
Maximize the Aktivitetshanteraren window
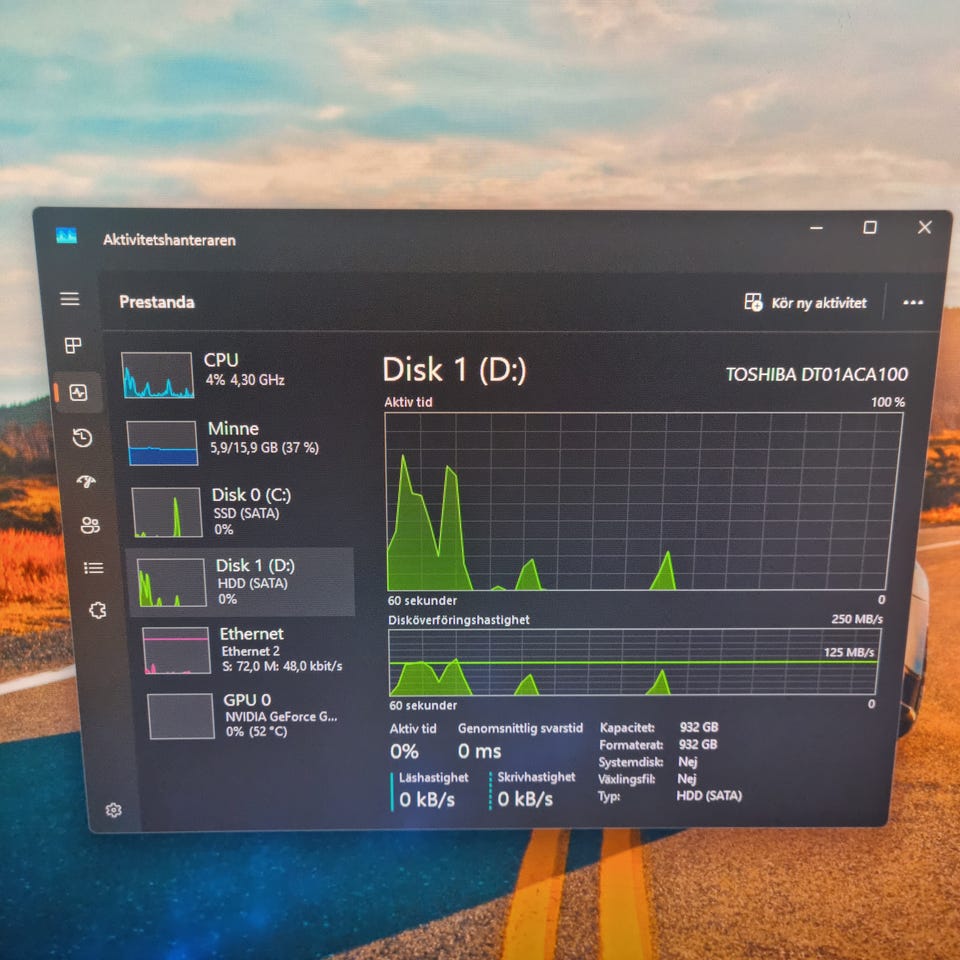(870, 228)
